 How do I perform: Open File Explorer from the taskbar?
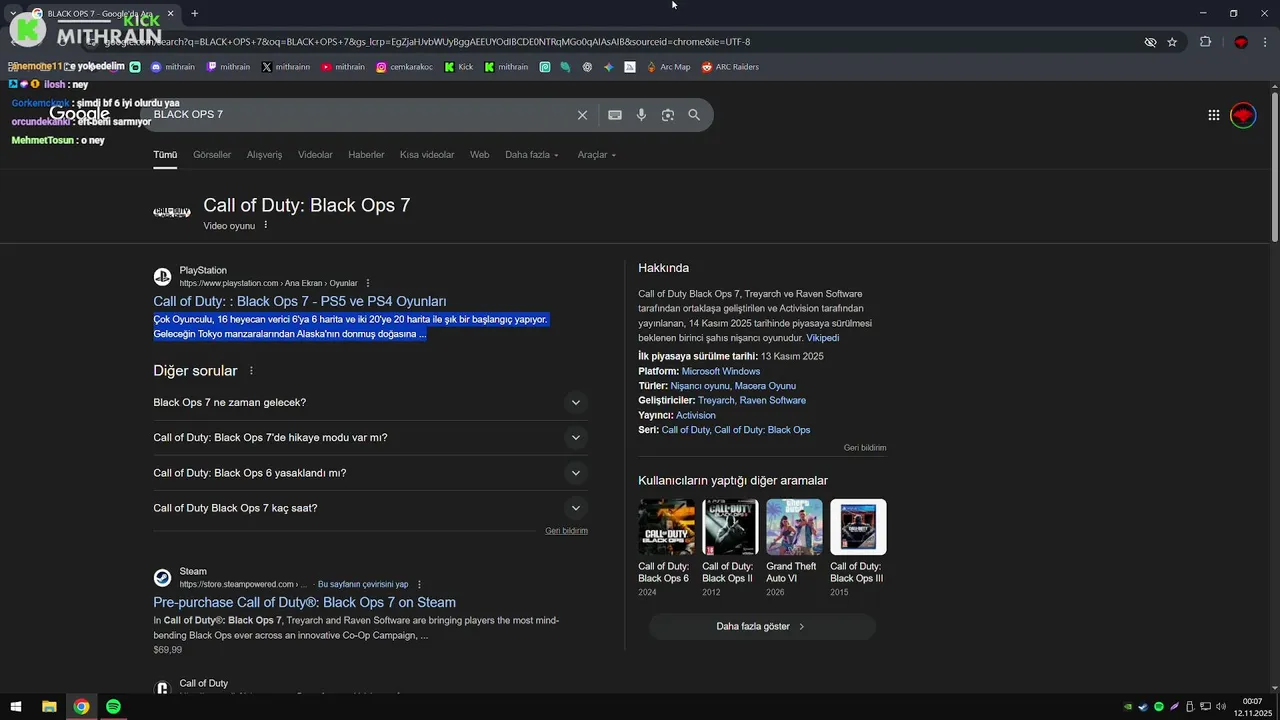pyautogui.click(x=49, y=707)
